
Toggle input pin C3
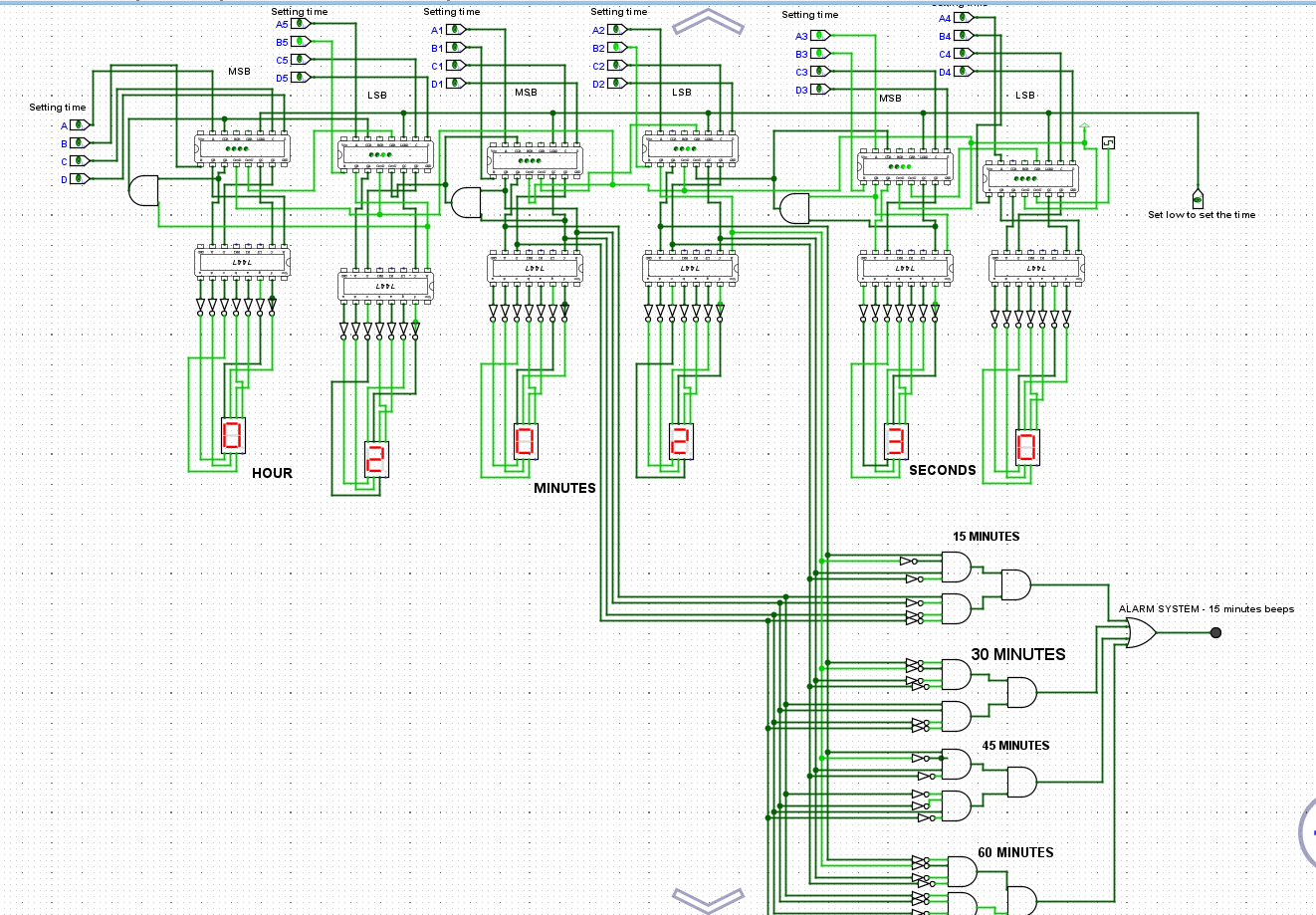[820, 72]
